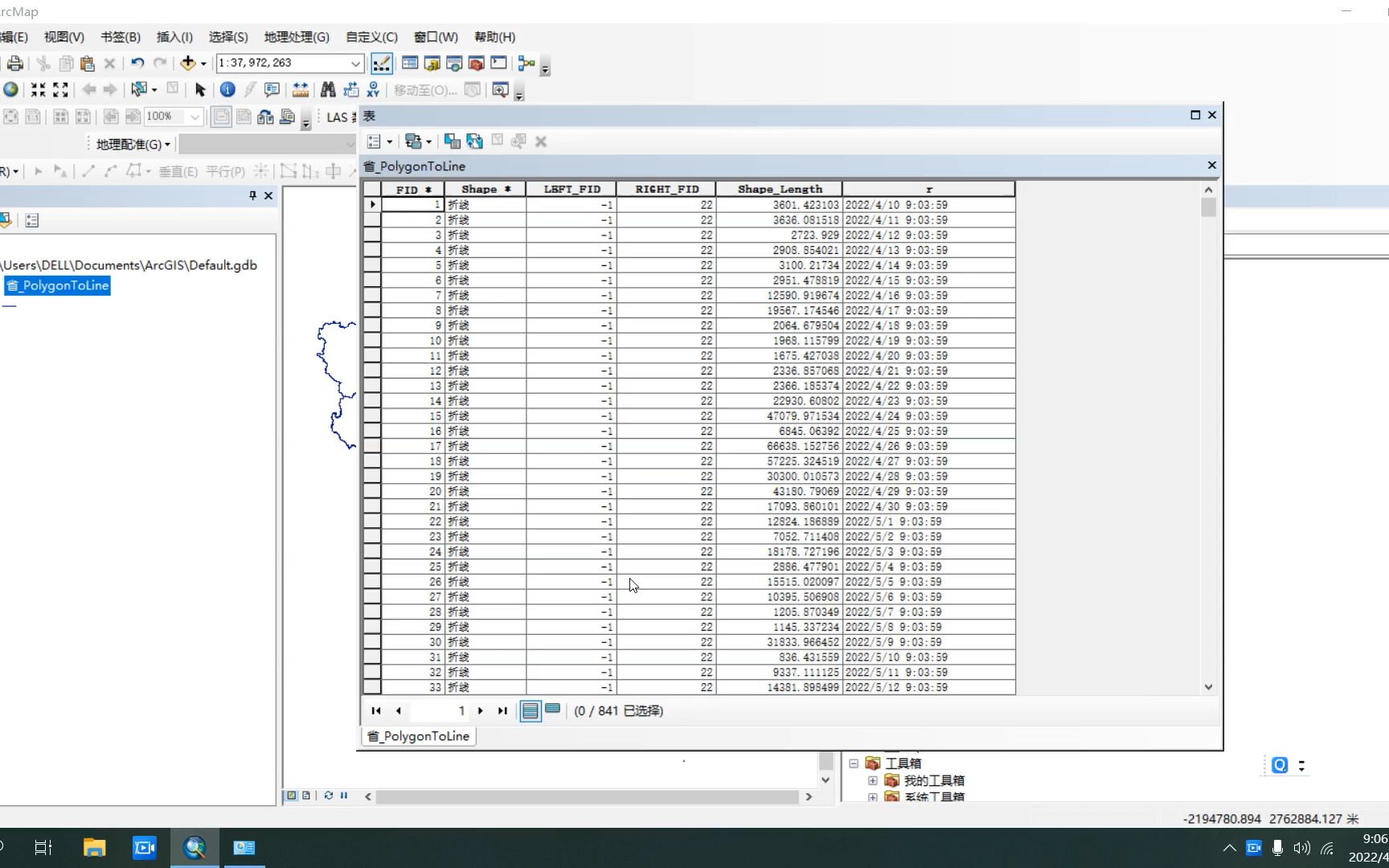Open the View (视图) menu
This screenshot has width=1389, height=868.
click(x=64, y=37)
